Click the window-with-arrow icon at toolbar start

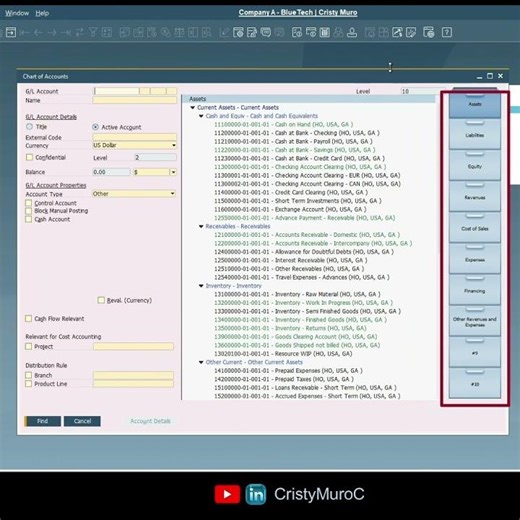coord(11,32)
